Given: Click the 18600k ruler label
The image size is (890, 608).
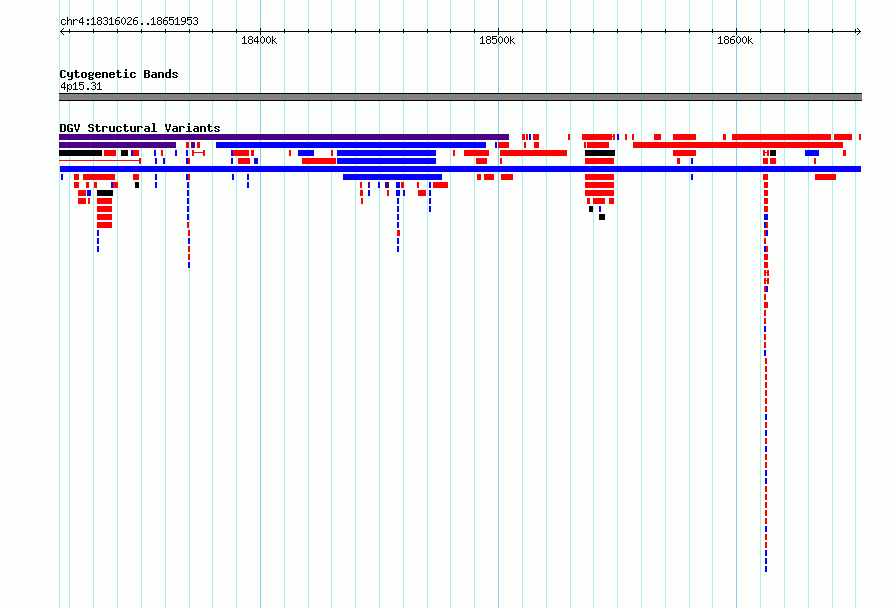Looking at the screenshot, I should 735,40.
